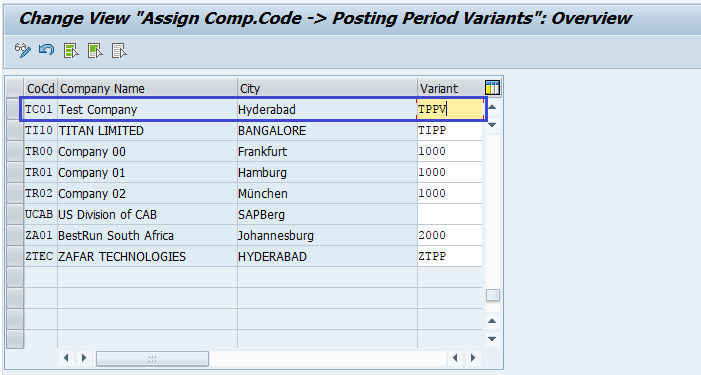Click vertical scrollbar up arrow beside TC01 row
Screen dimensions: 701x375
pyautogui.click(x=492, y=107)
